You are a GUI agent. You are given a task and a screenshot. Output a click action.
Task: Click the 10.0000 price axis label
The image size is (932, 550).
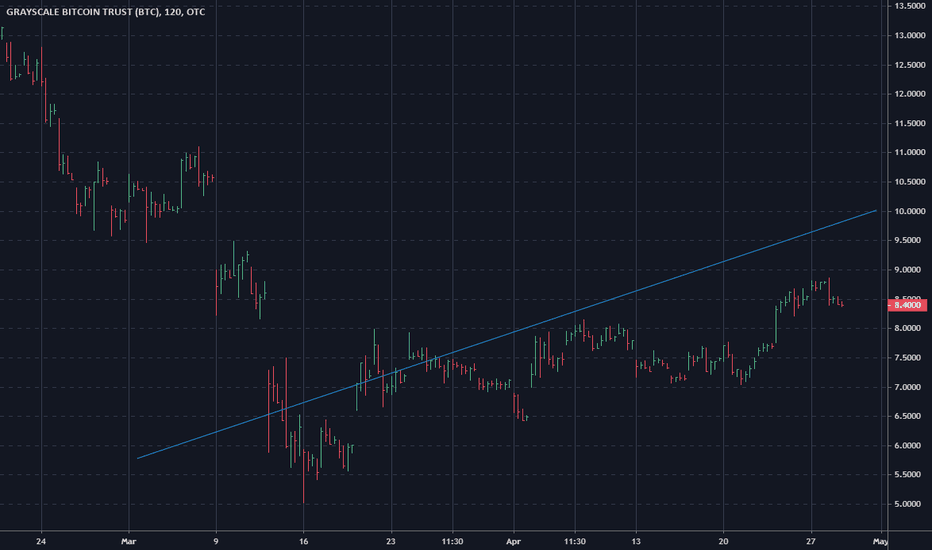[910, 211]
